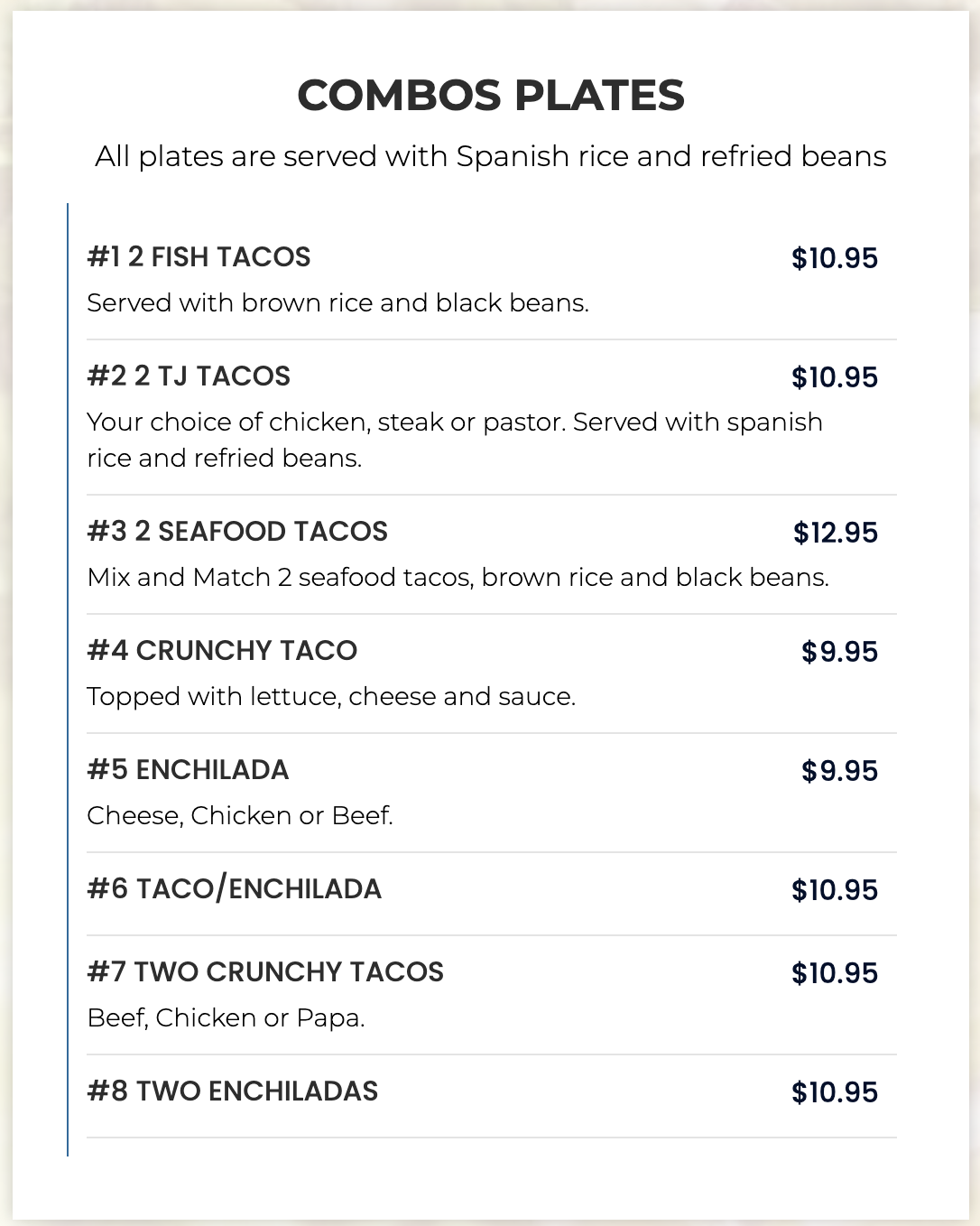Choose the #8 Two Enchiladas item

tap(233, 1091)
